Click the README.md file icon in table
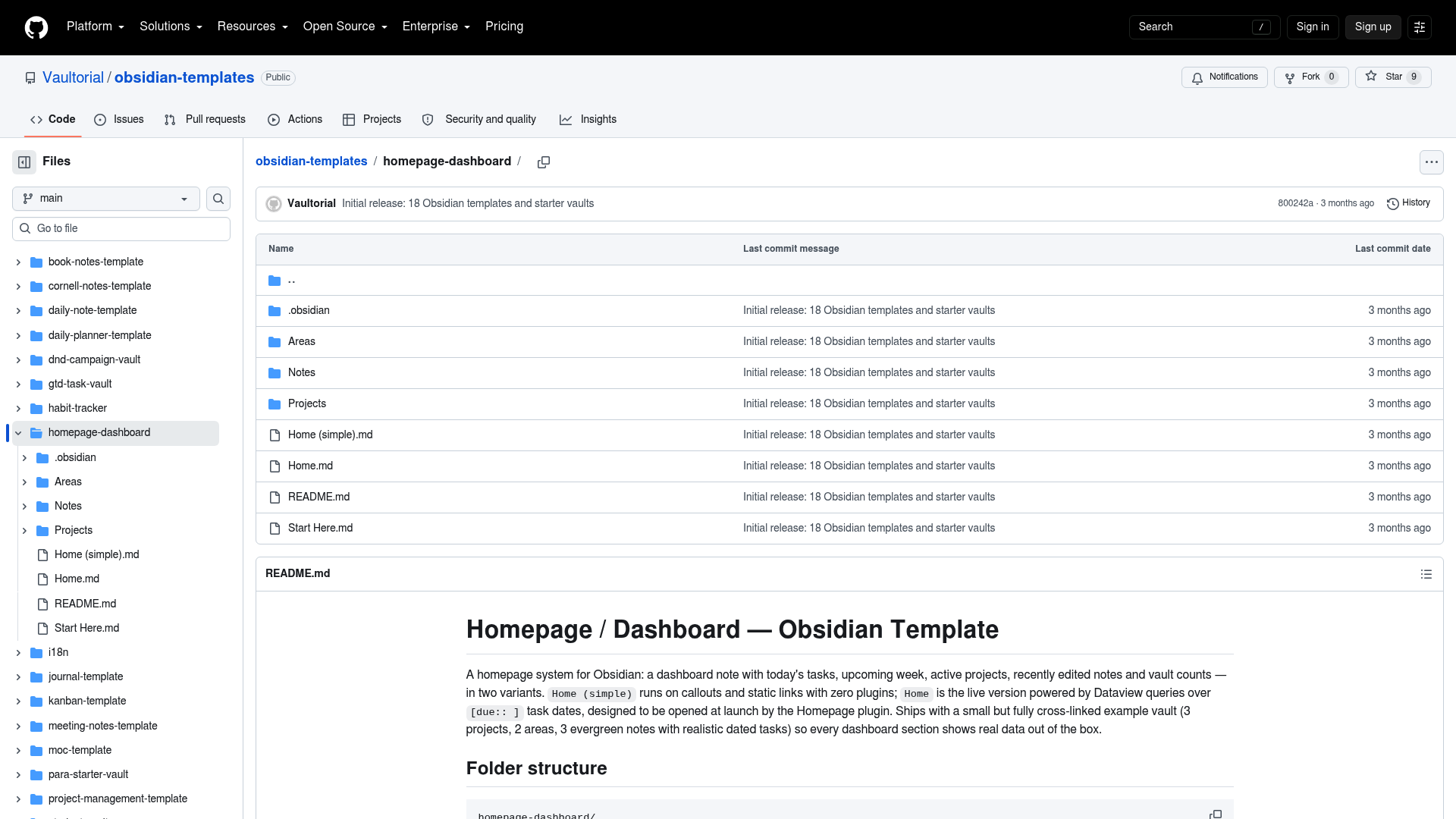Viewport: 1456px width, 819px height. (x=275, y=497)
